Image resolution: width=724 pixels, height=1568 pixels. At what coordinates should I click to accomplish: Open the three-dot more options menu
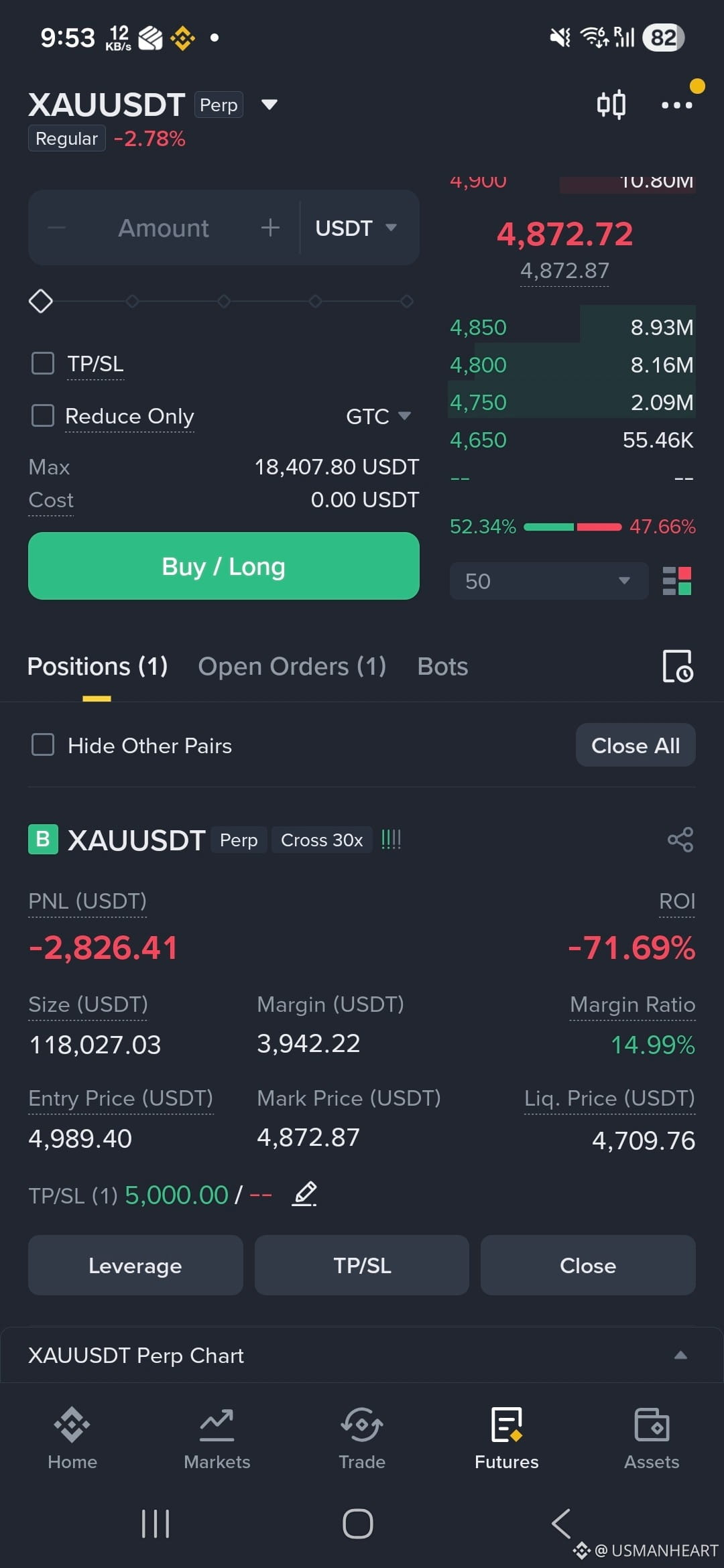pos(676,105)
